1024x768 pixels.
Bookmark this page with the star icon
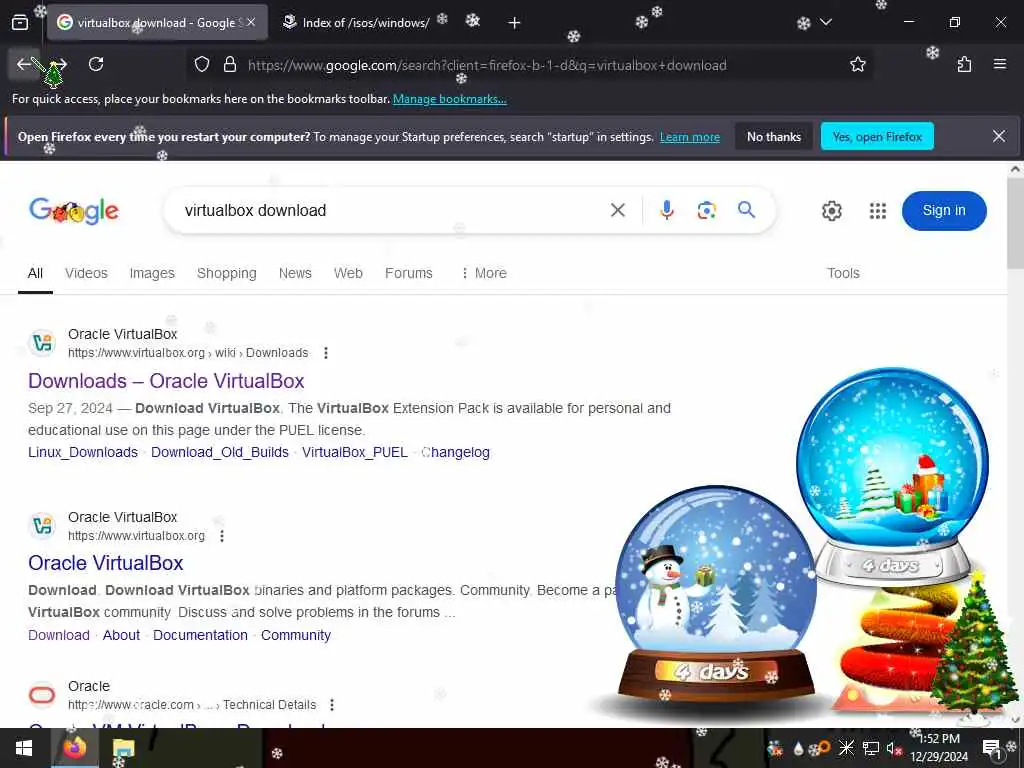click(x=857, y=64)
